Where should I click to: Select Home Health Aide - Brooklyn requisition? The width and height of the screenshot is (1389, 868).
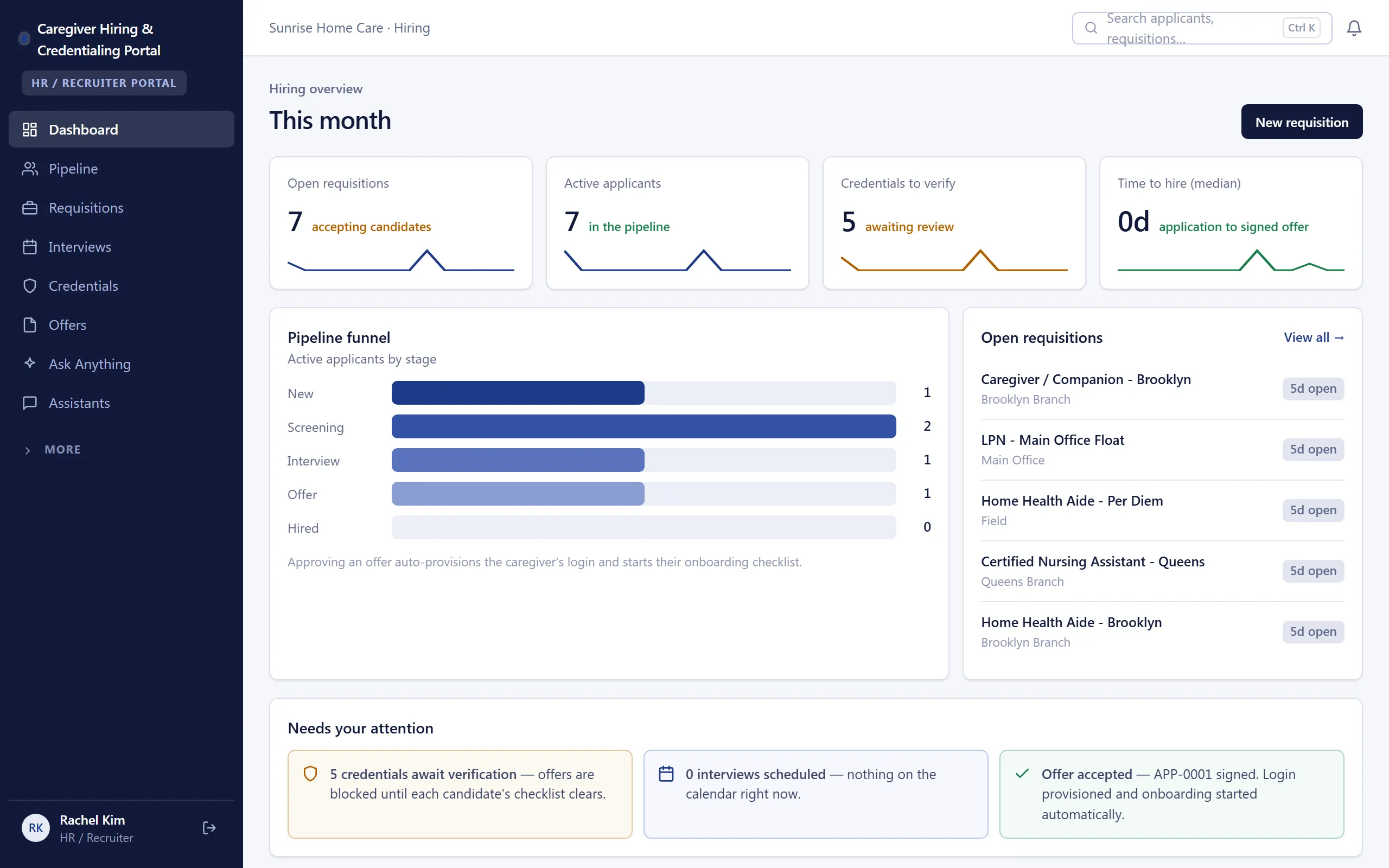pos(1162,631)
